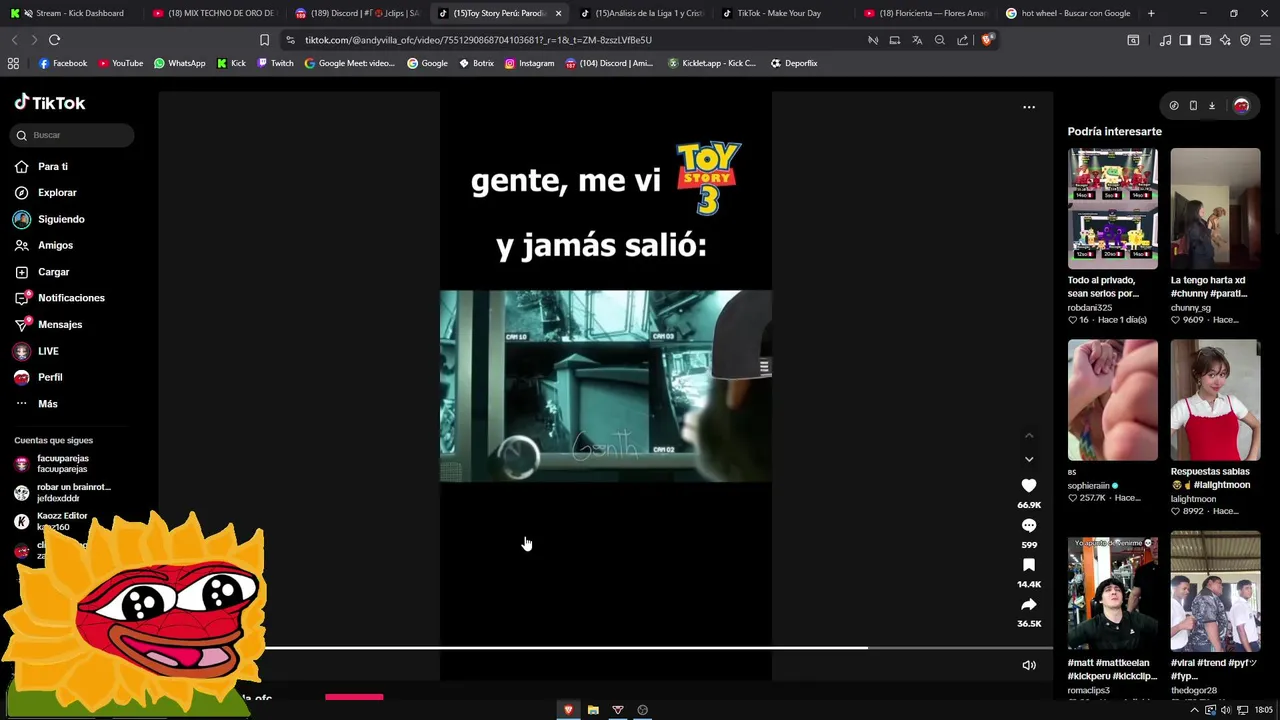This screenshot has height=720, width=1280.
Task: Reload the page with the refresh icon
Action: (54, 40)
